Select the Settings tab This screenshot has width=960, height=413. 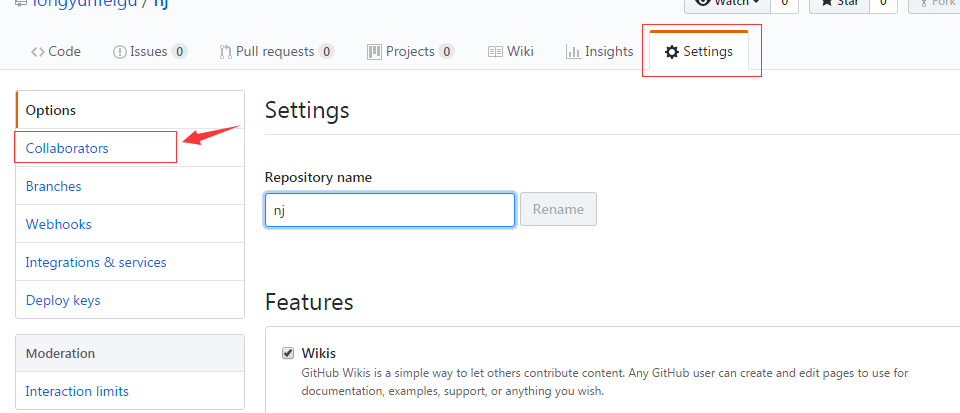(x=699, y=51)
